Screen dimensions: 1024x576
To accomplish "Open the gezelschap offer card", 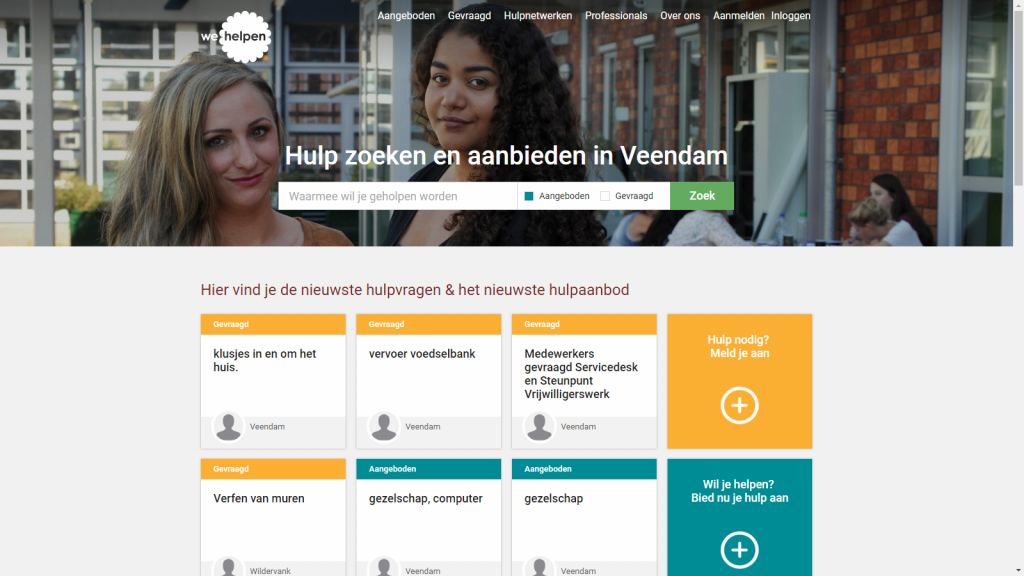I will 584,517.
